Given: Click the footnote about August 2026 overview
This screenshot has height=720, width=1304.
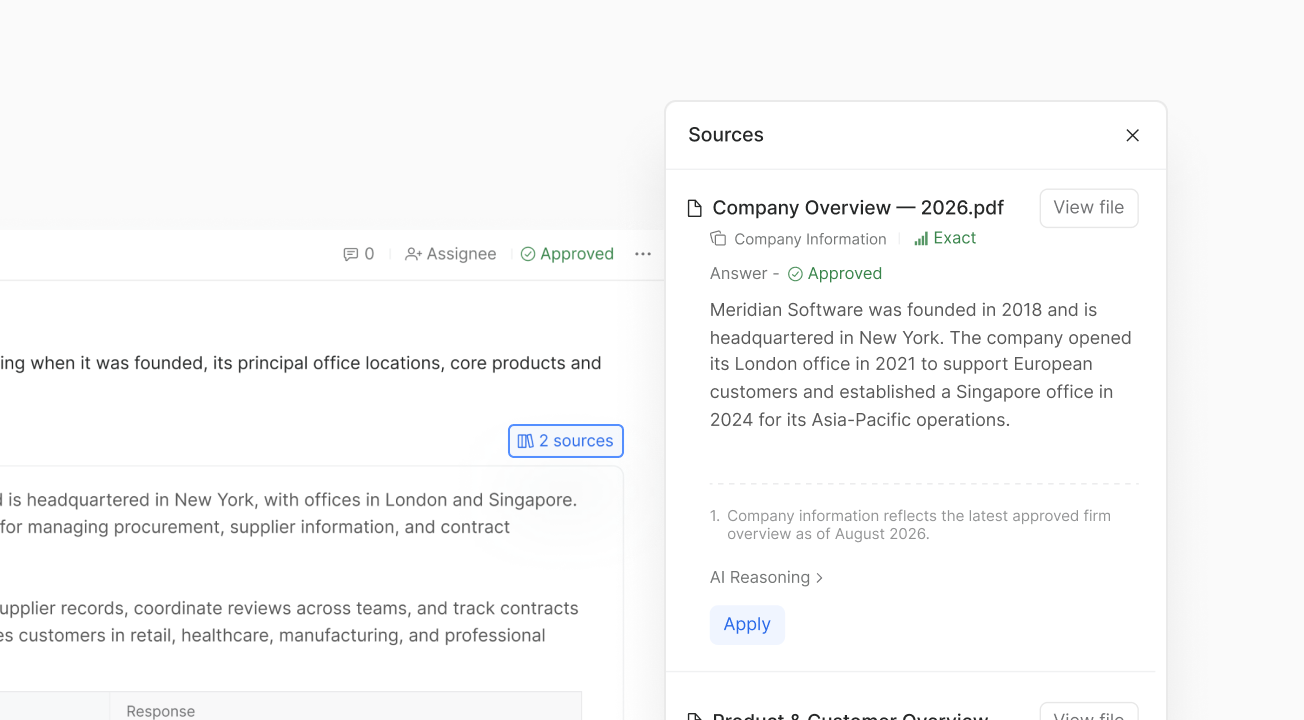Looking at the screenshot, I should (x=919, y=525).
